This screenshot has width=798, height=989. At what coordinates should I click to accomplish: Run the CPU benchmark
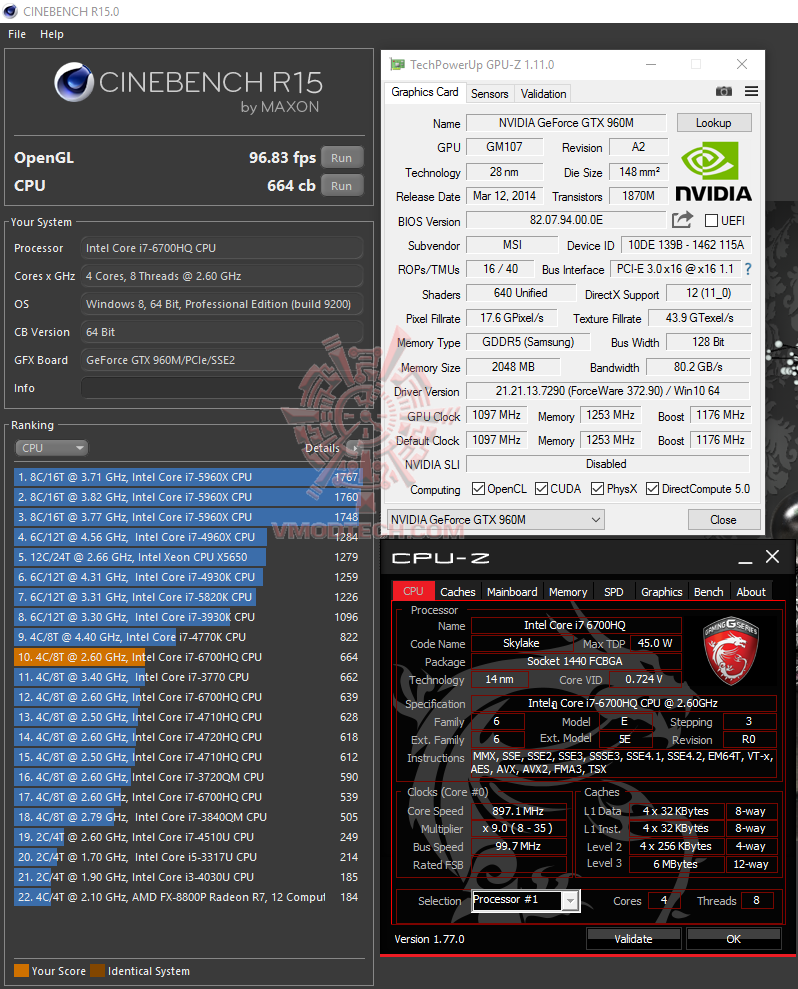pyautogui.click(x=341, y=185)
